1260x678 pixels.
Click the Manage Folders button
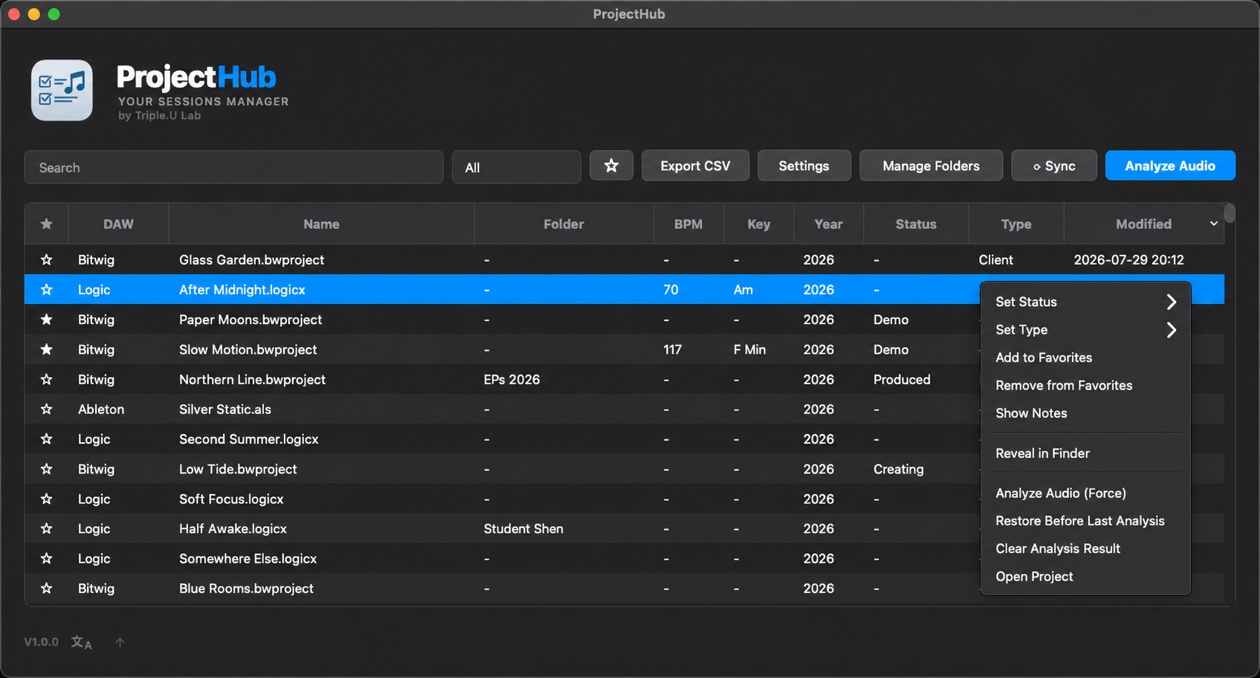coord(931,166)
